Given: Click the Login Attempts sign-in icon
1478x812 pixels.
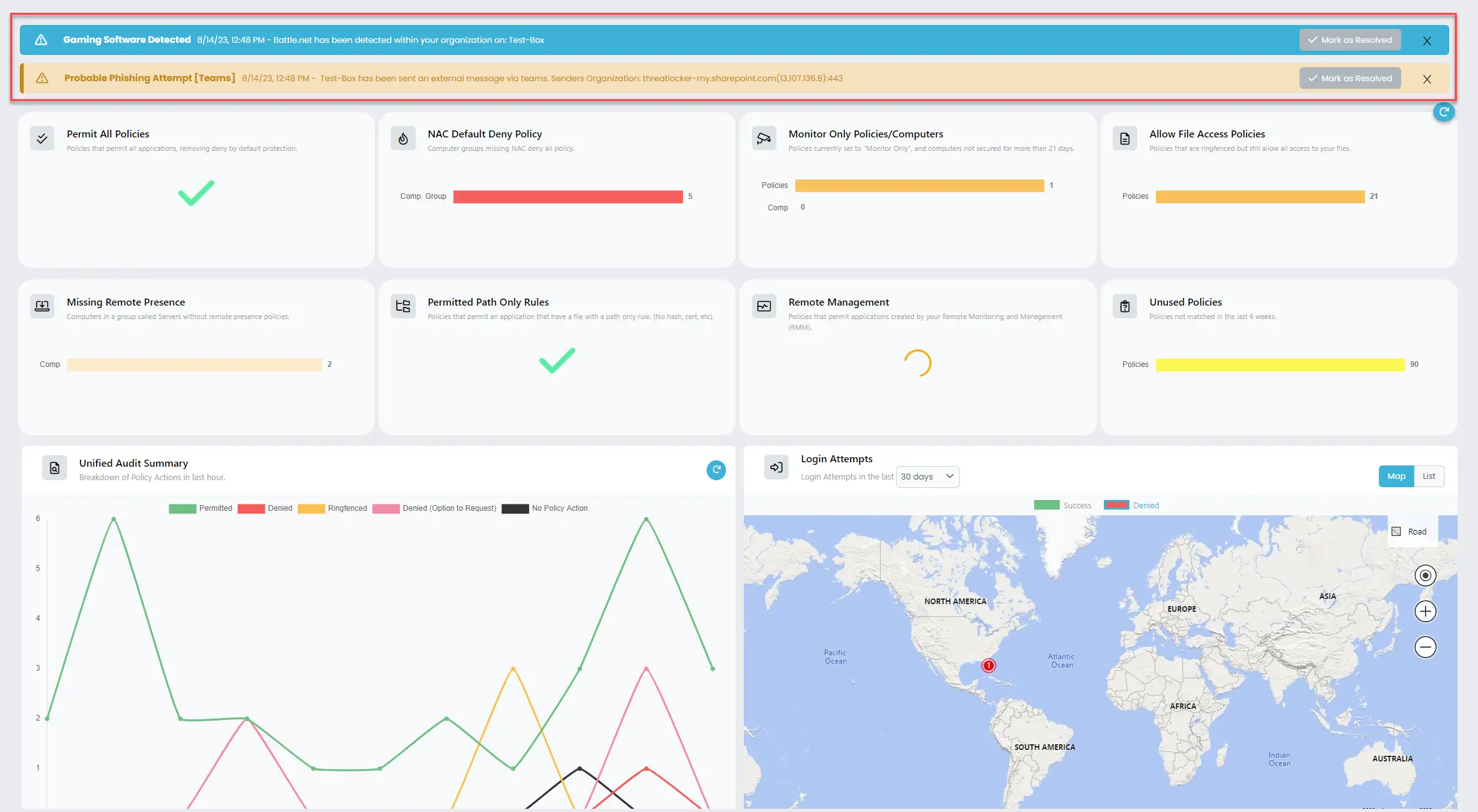Looking at the screenshot, I should pyautogui.click(x=776, y=467).
